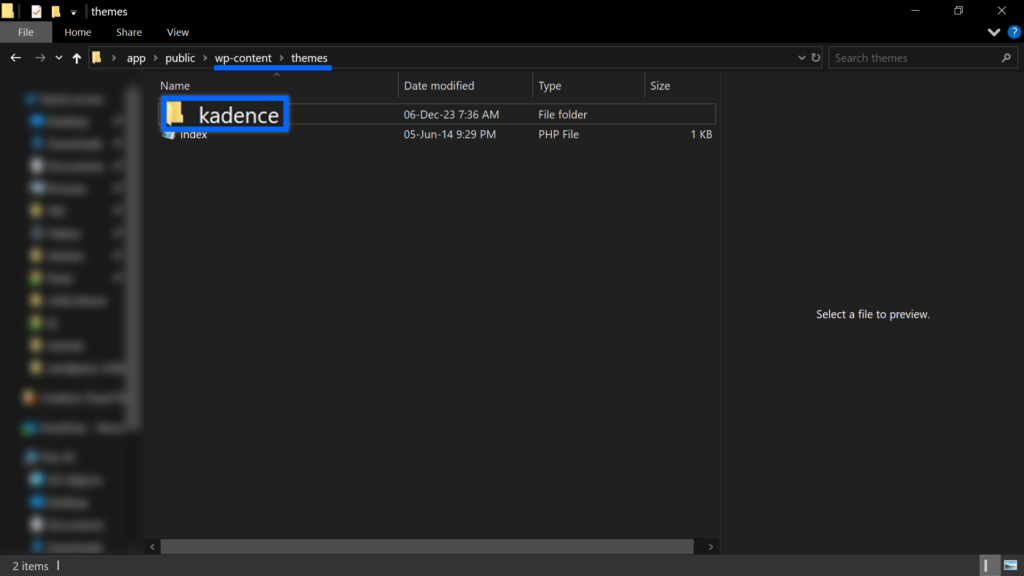
Task: Open Help via the question mark icon
Action: pyautogui.click(x=1014, y=32)
